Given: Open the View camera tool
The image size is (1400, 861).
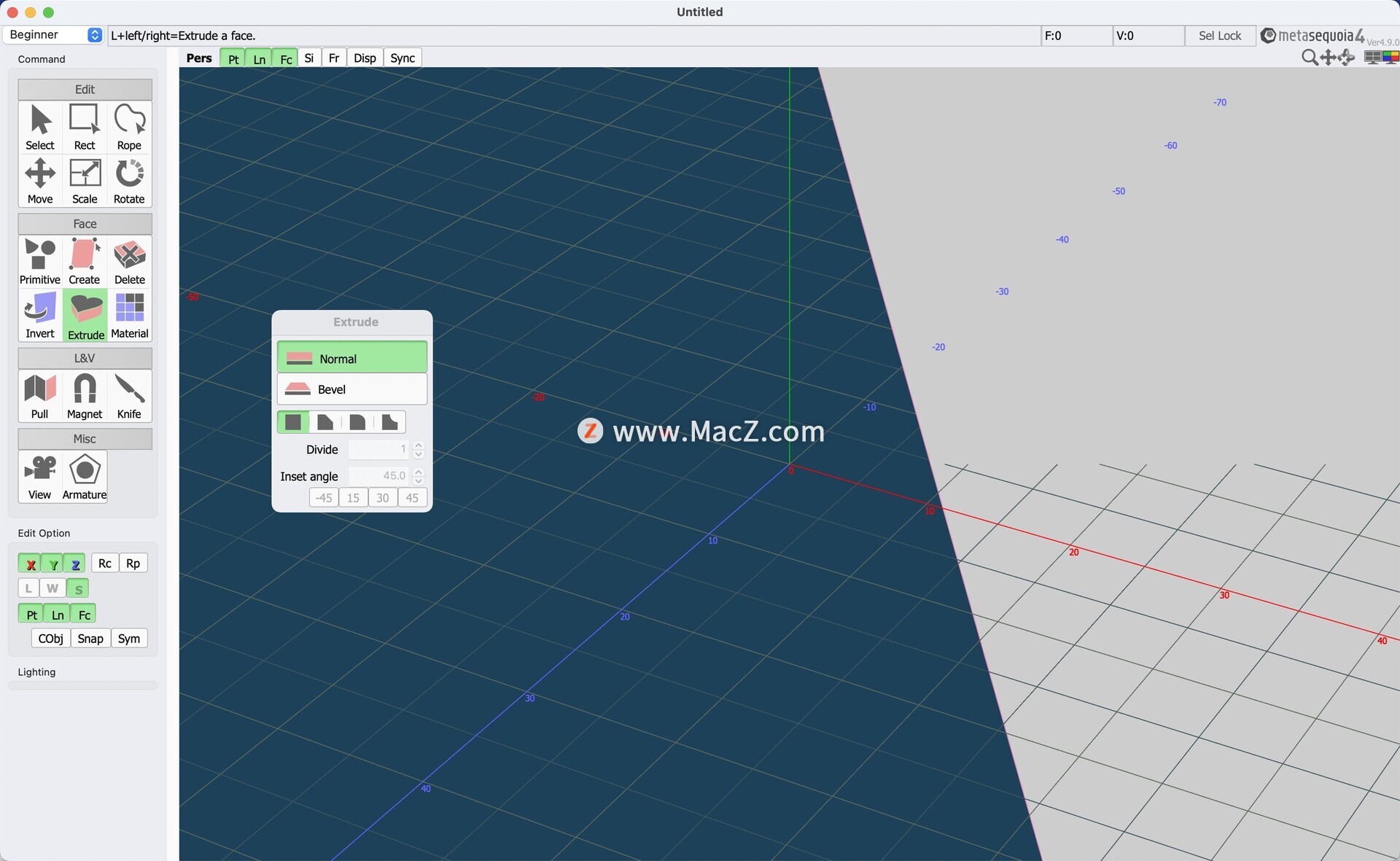Looking at the screenshot, I should click(x=40, y=476).
